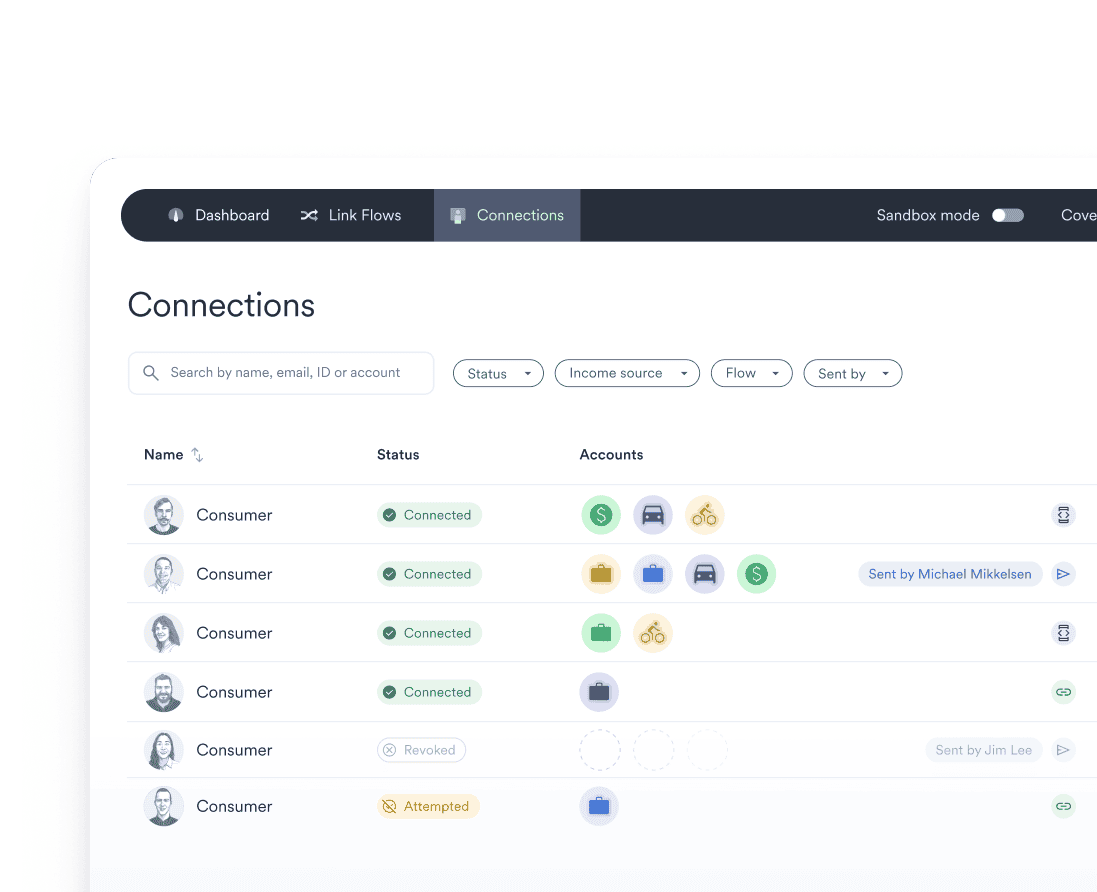Select the blue briefcase in Michael Mikkelsen's row

[x=653, y=574]
